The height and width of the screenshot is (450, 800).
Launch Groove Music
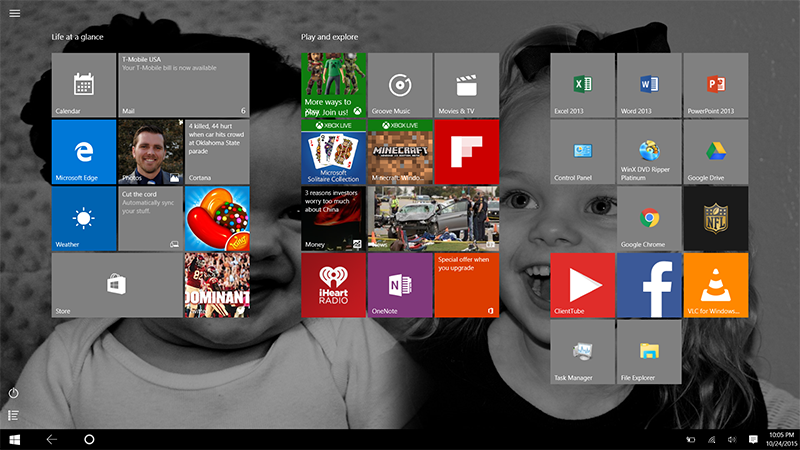click(x=400, y=85)
